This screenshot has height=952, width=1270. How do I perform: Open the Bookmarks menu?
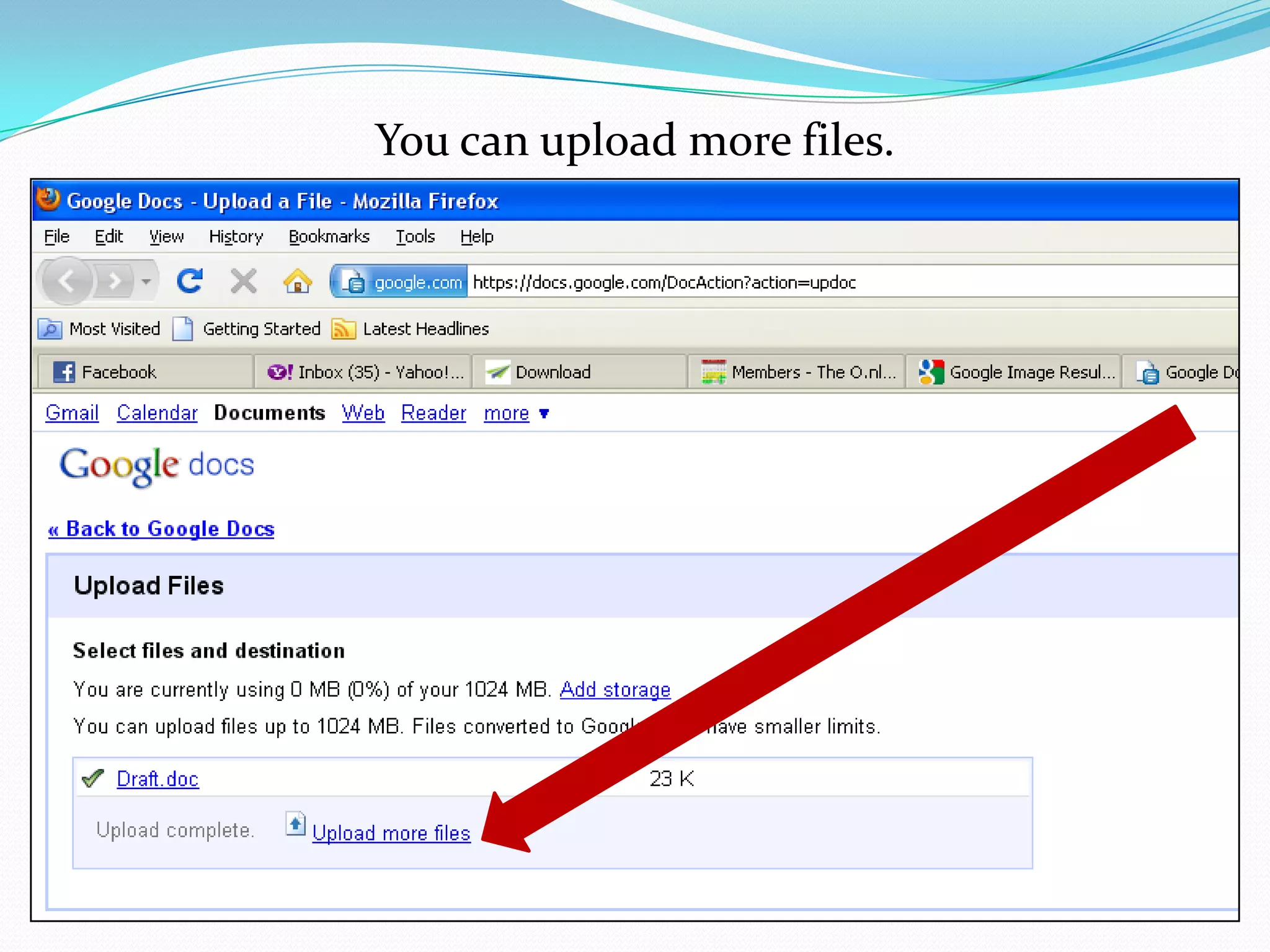pyautogui.click(x=329, y=237)
